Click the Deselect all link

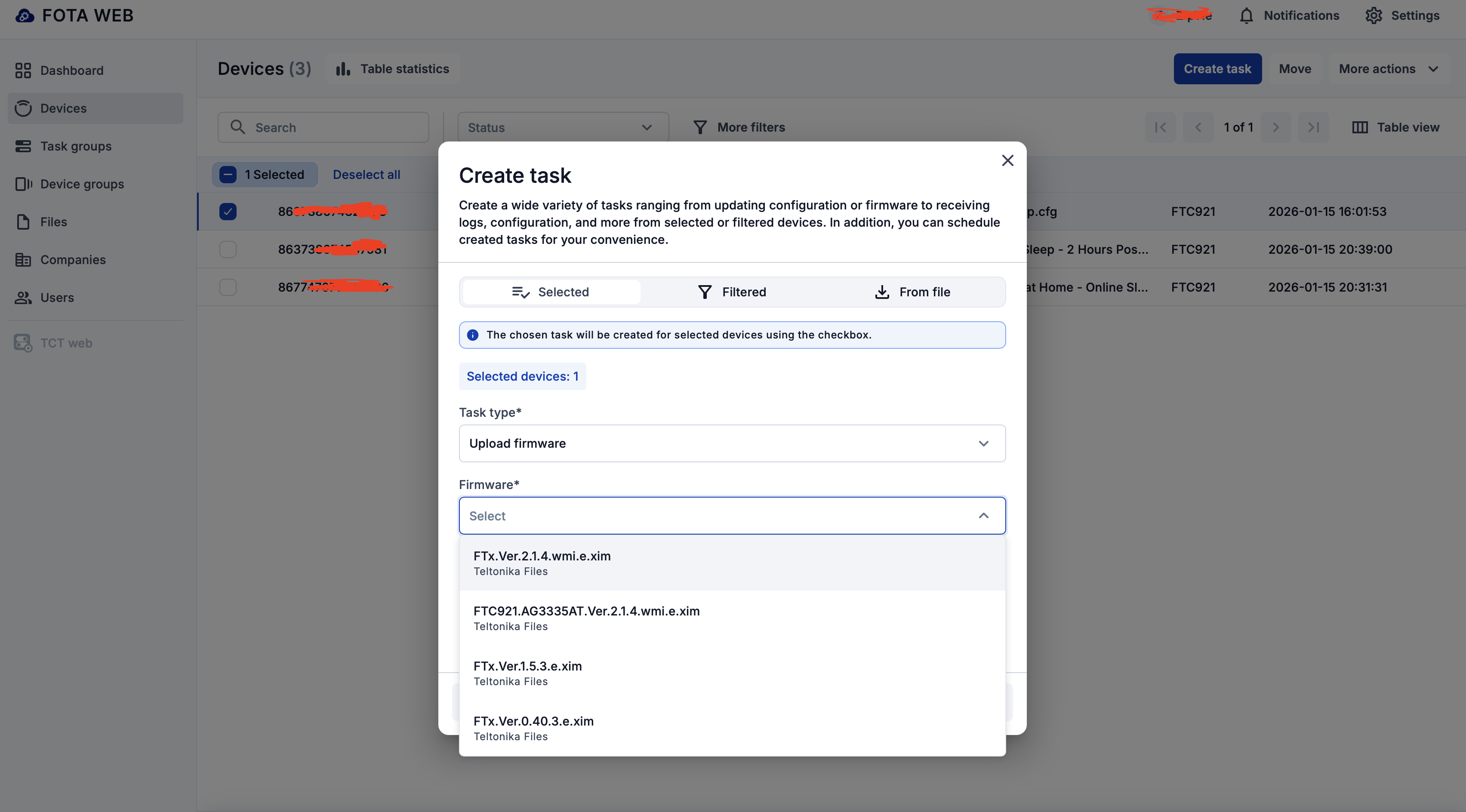[x=366, y=175]
